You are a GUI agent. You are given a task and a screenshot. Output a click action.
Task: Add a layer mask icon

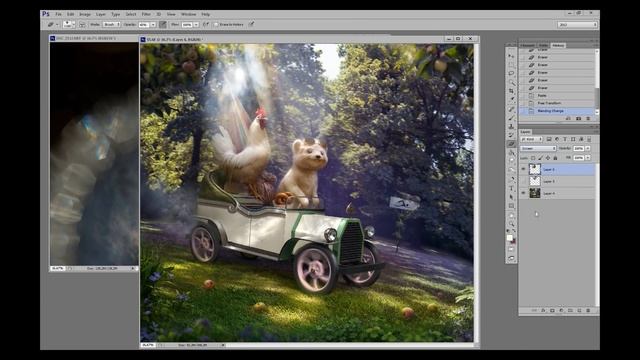tap(552, 311)
